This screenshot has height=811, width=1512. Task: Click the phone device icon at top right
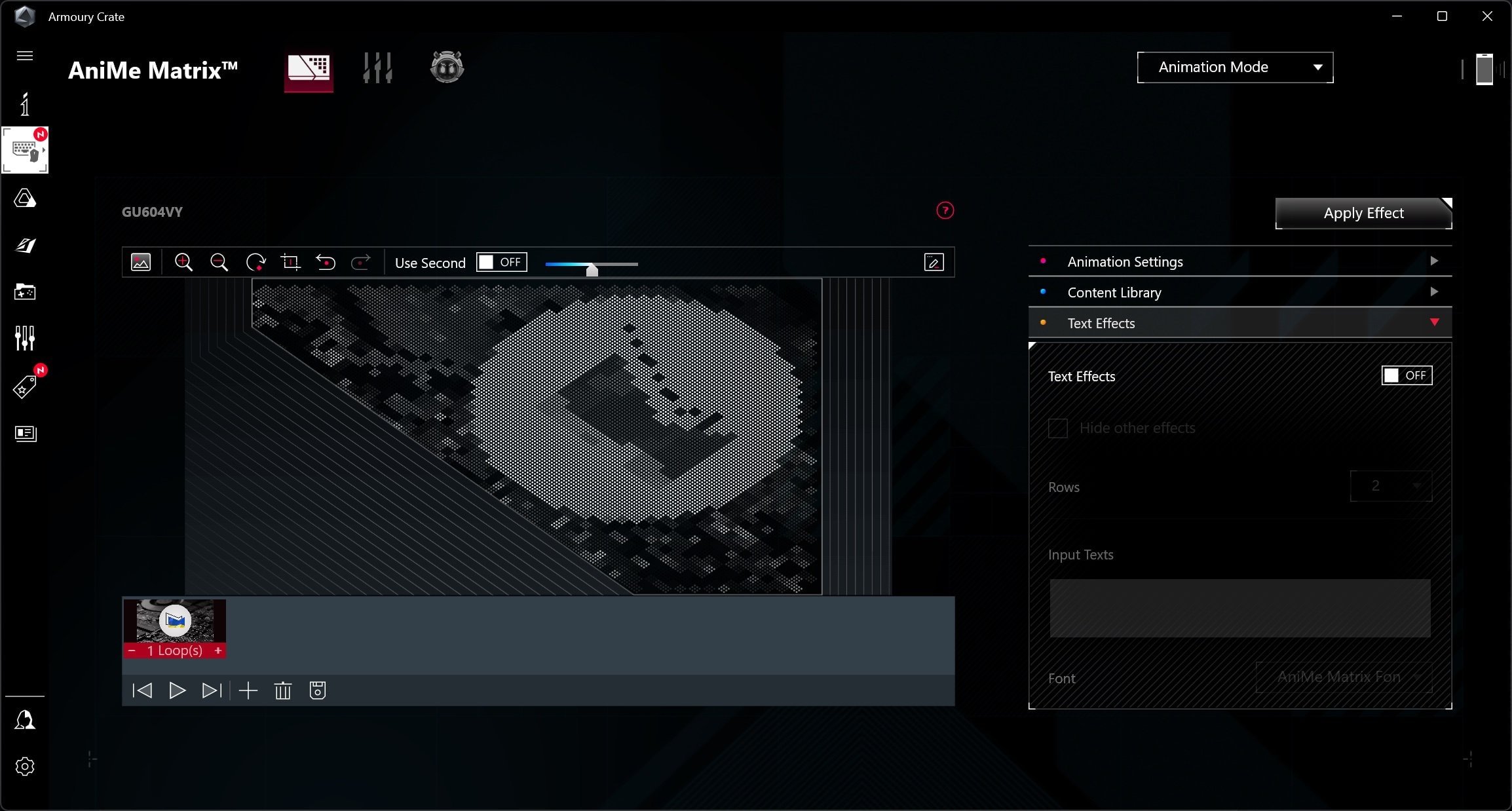(x=1484, y=69)
